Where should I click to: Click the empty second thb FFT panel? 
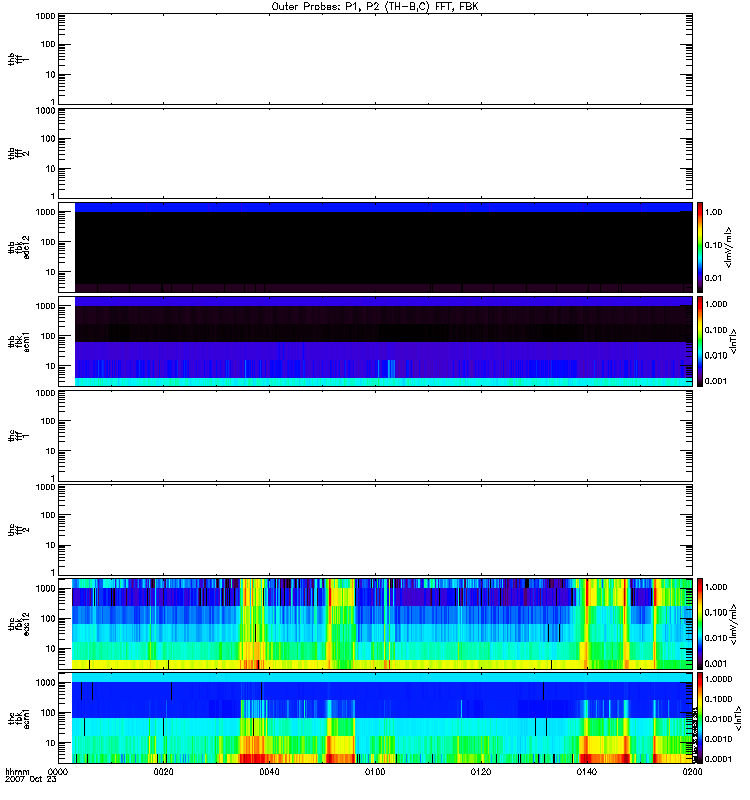[375, 151]
